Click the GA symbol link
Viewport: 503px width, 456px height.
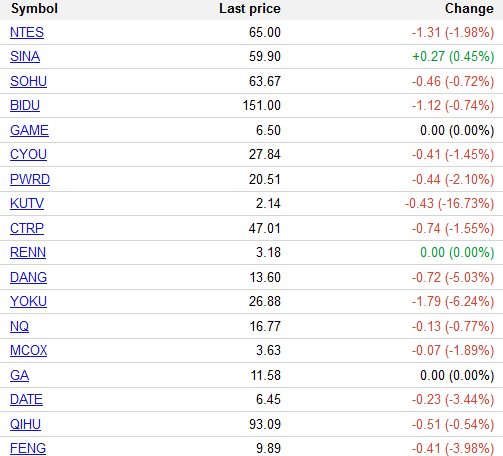point(19,375)
